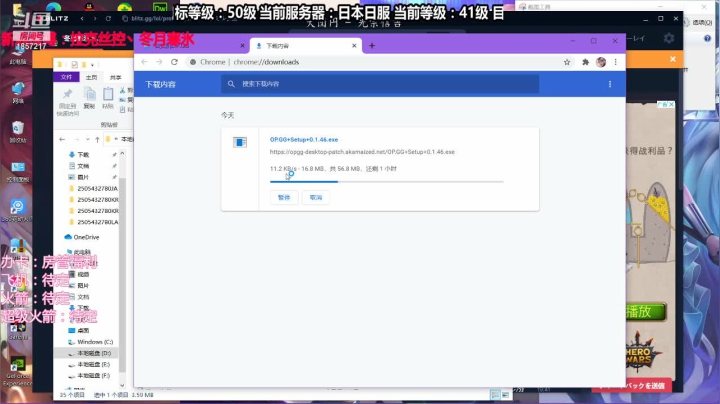Screen dimensions: 720x404
Task: Close the first Chrome tab
Action: point(242,45)
